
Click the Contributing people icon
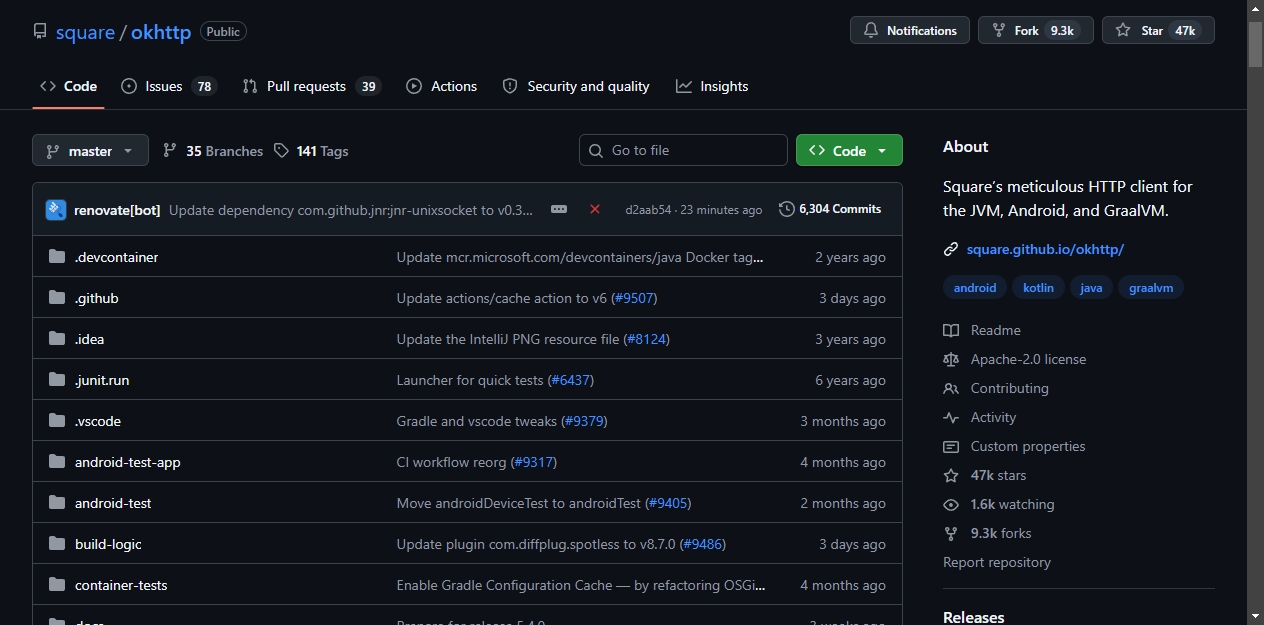(x=951, y=388)
